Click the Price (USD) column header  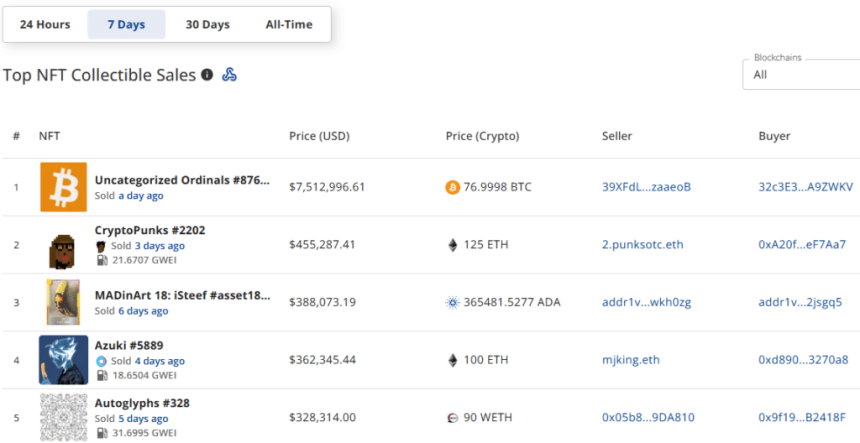[319, 136]
